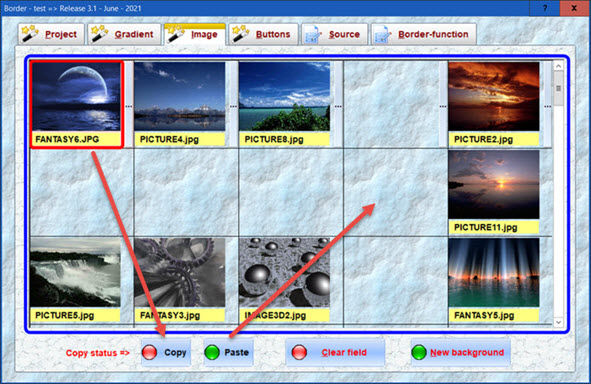The width and height of the screenshot is (591, 384).
Task: Click the help question mark in title bar
Action: [x=545, y=8]
